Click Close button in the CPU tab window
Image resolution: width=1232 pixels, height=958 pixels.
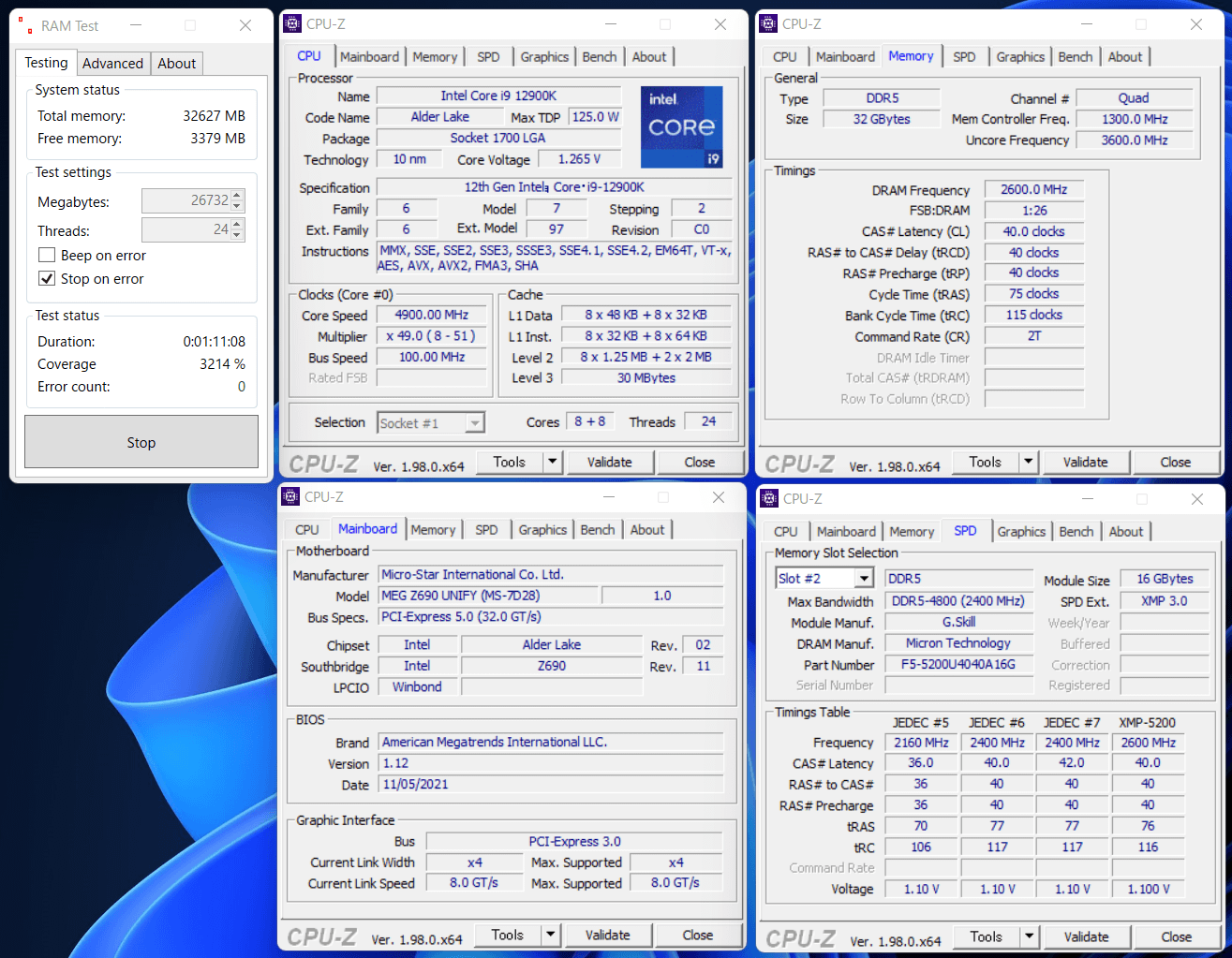point(700,462)
